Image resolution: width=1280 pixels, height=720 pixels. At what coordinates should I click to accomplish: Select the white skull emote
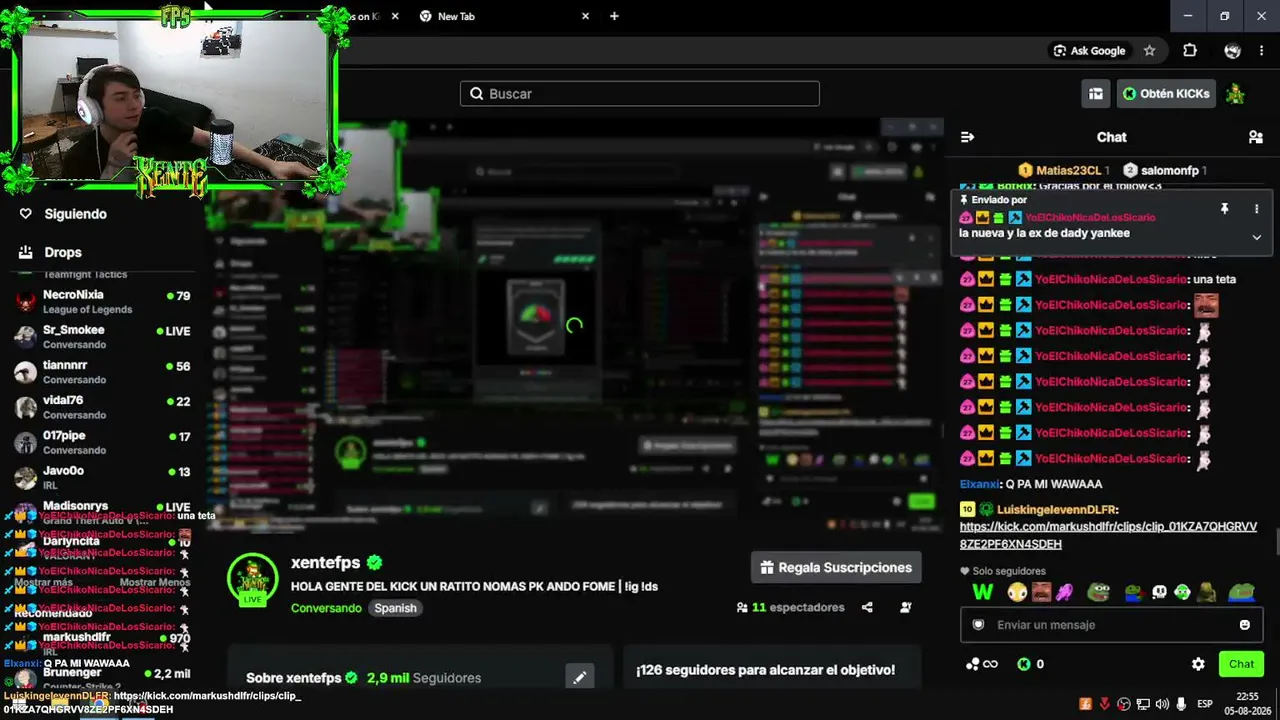pos(1159,592)
